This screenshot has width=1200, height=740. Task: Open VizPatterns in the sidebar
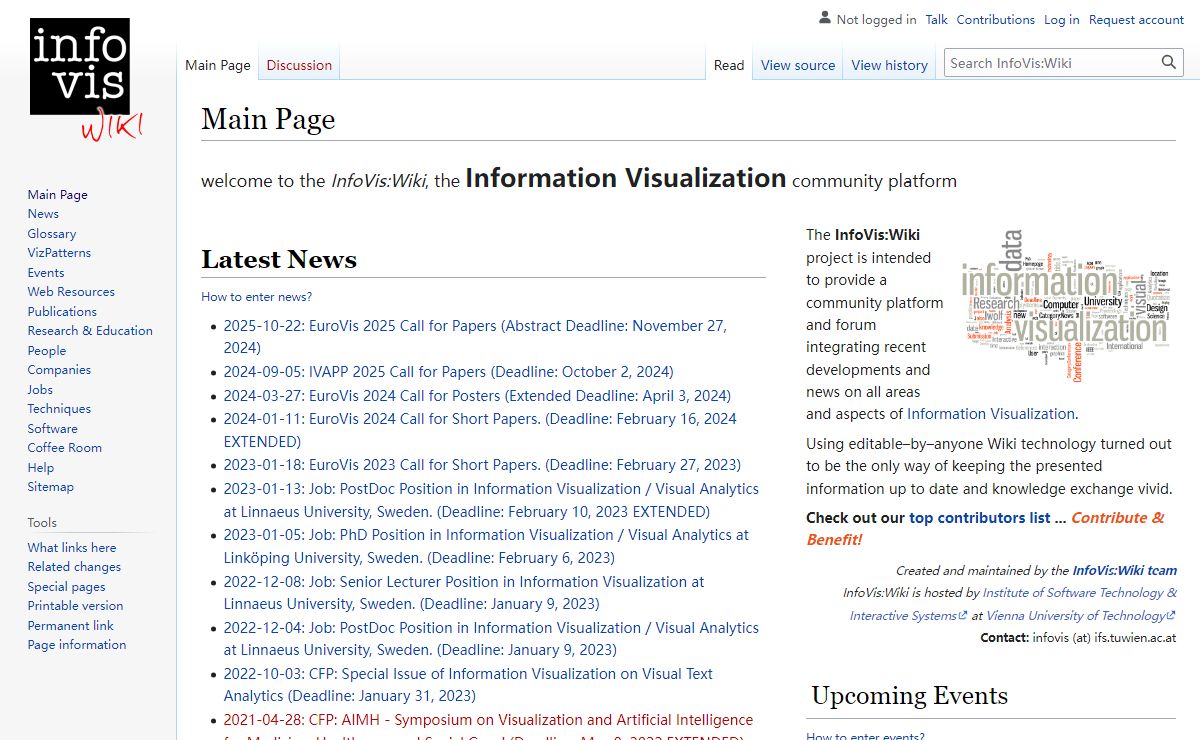point(59,253)
